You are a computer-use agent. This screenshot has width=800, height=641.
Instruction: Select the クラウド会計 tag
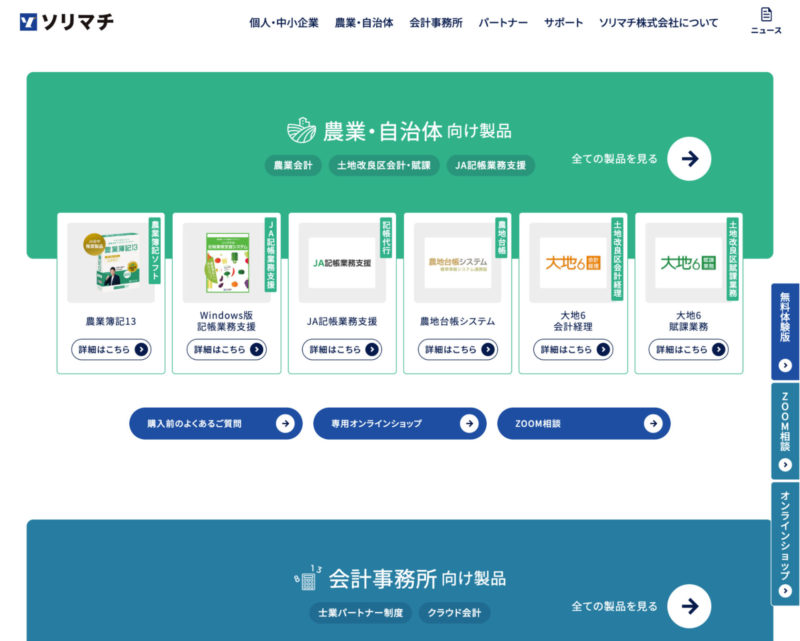click(454, 612)
